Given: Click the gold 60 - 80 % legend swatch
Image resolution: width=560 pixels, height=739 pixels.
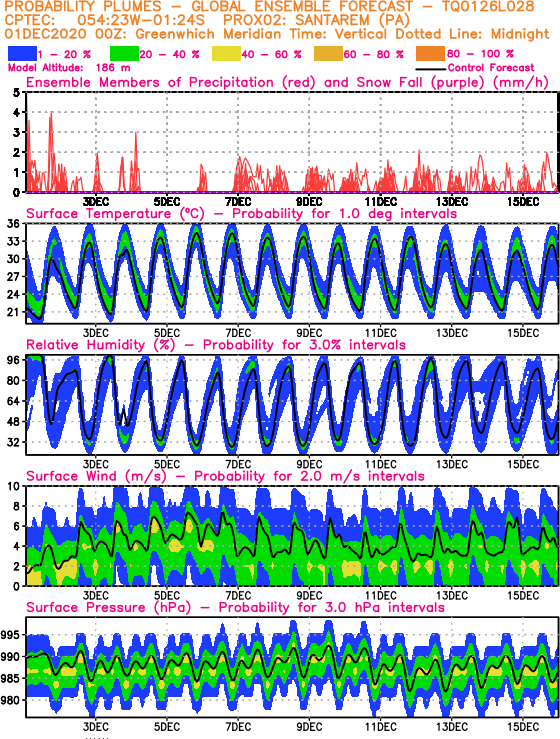Looking at the screenshot, I should pyautogui.click(x=328, y=54).
